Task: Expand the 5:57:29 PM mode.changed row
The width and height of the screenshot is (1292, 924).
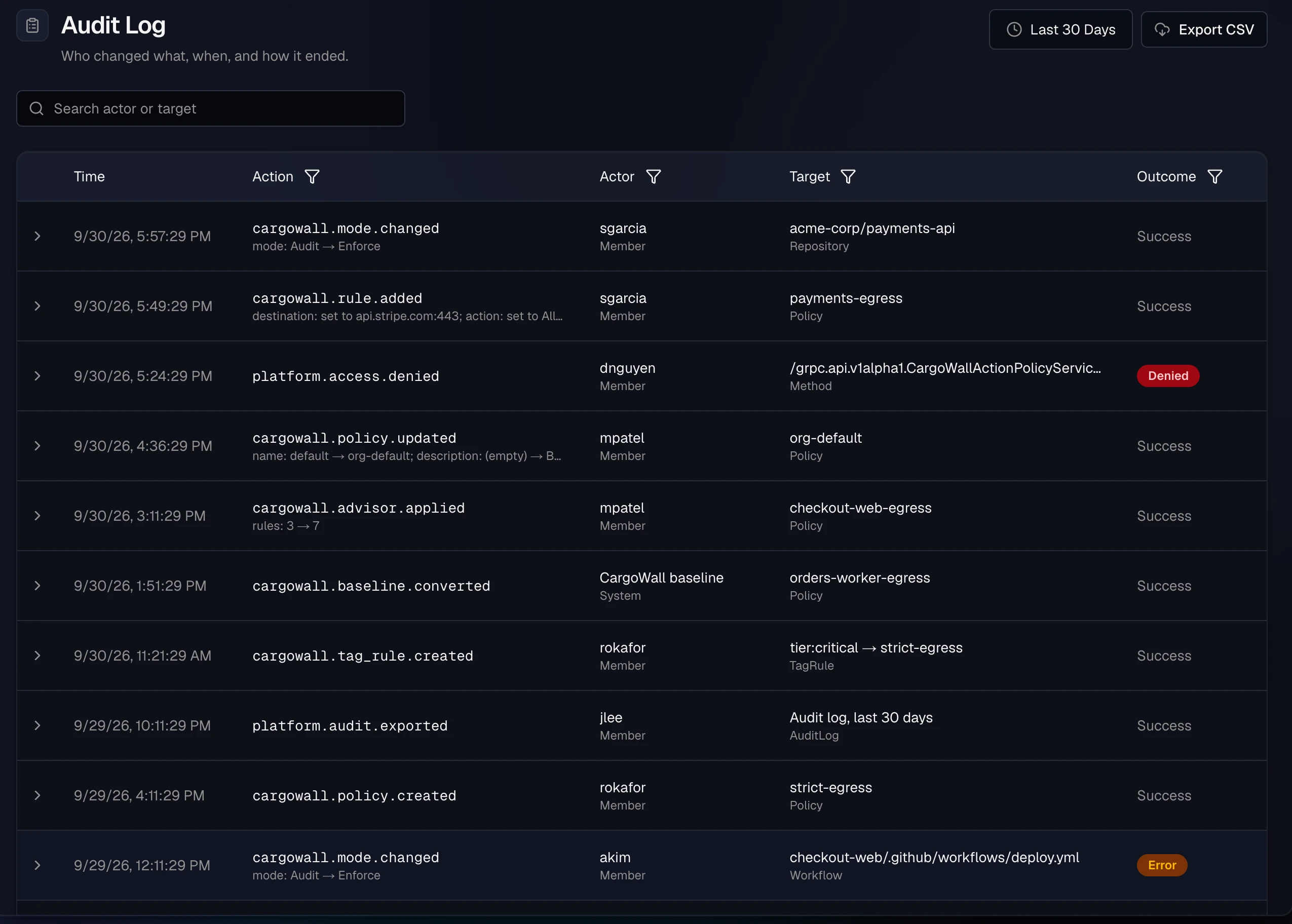Action: [37, 236]
